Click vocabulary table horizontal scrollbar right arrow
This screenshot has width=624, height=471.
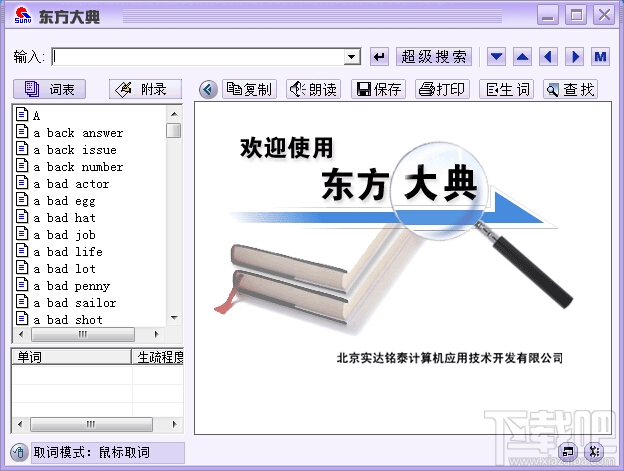click(174, 424)
